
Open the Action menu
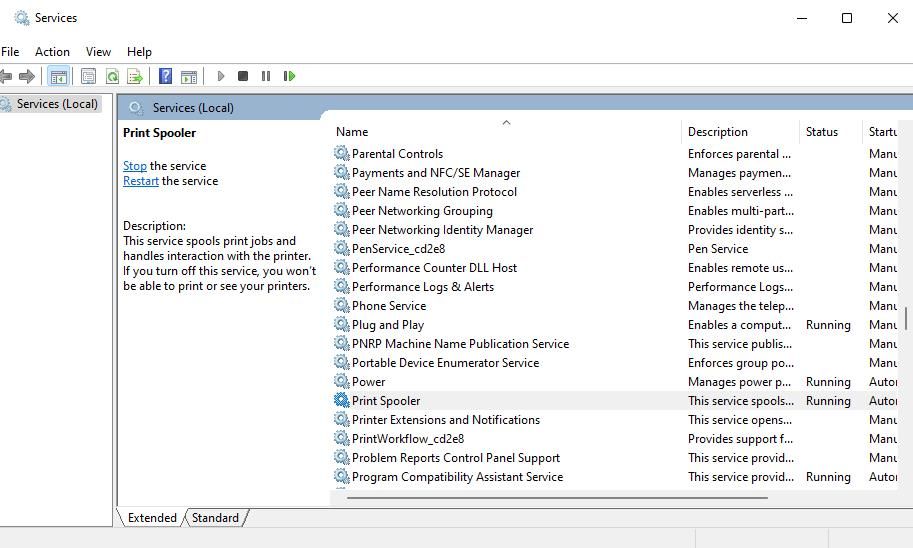pyautogui.click(x=52, y=51)
